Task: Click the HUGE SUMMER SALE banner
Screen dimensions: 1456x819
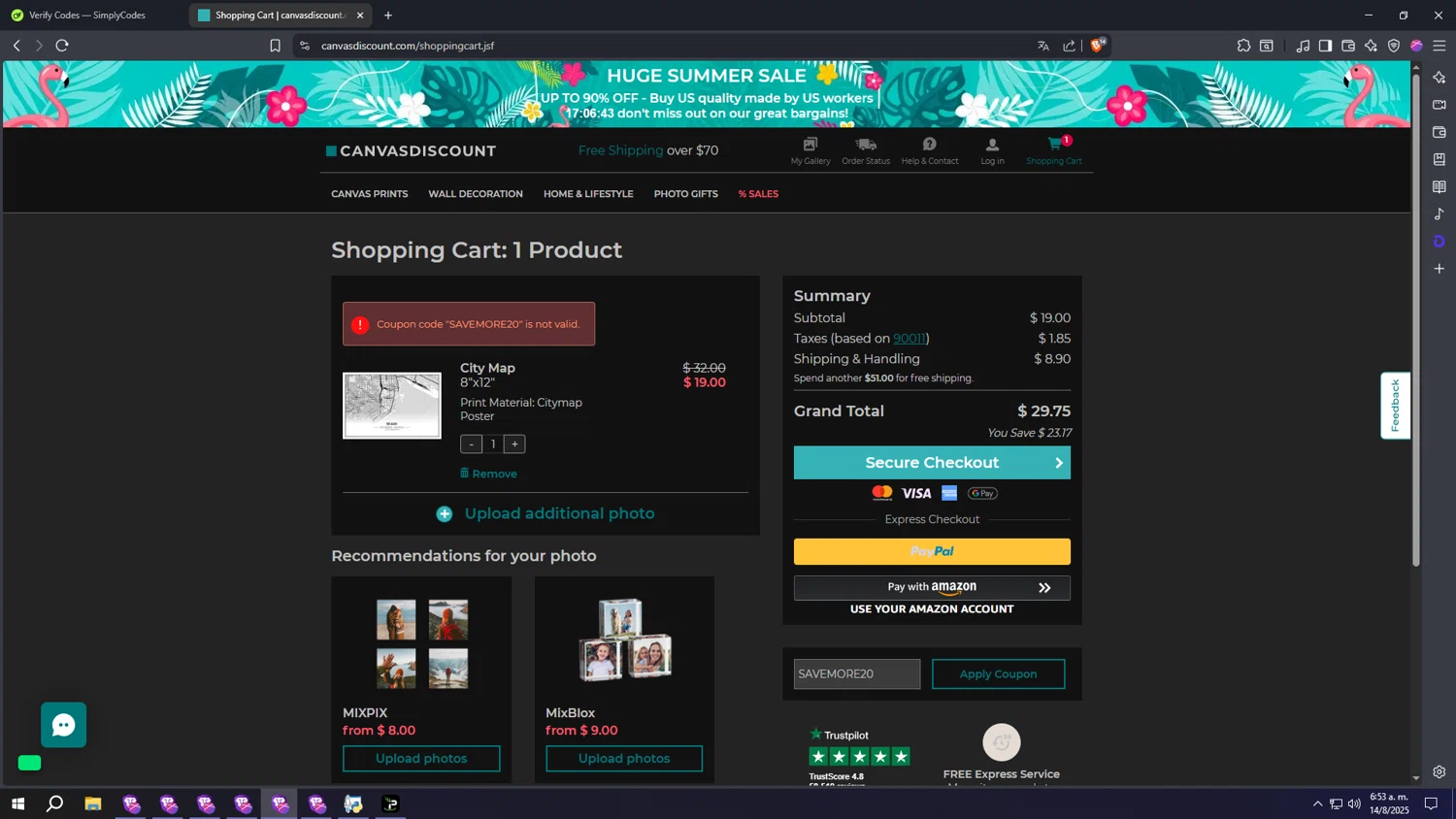Action: (x=707, y=94)
